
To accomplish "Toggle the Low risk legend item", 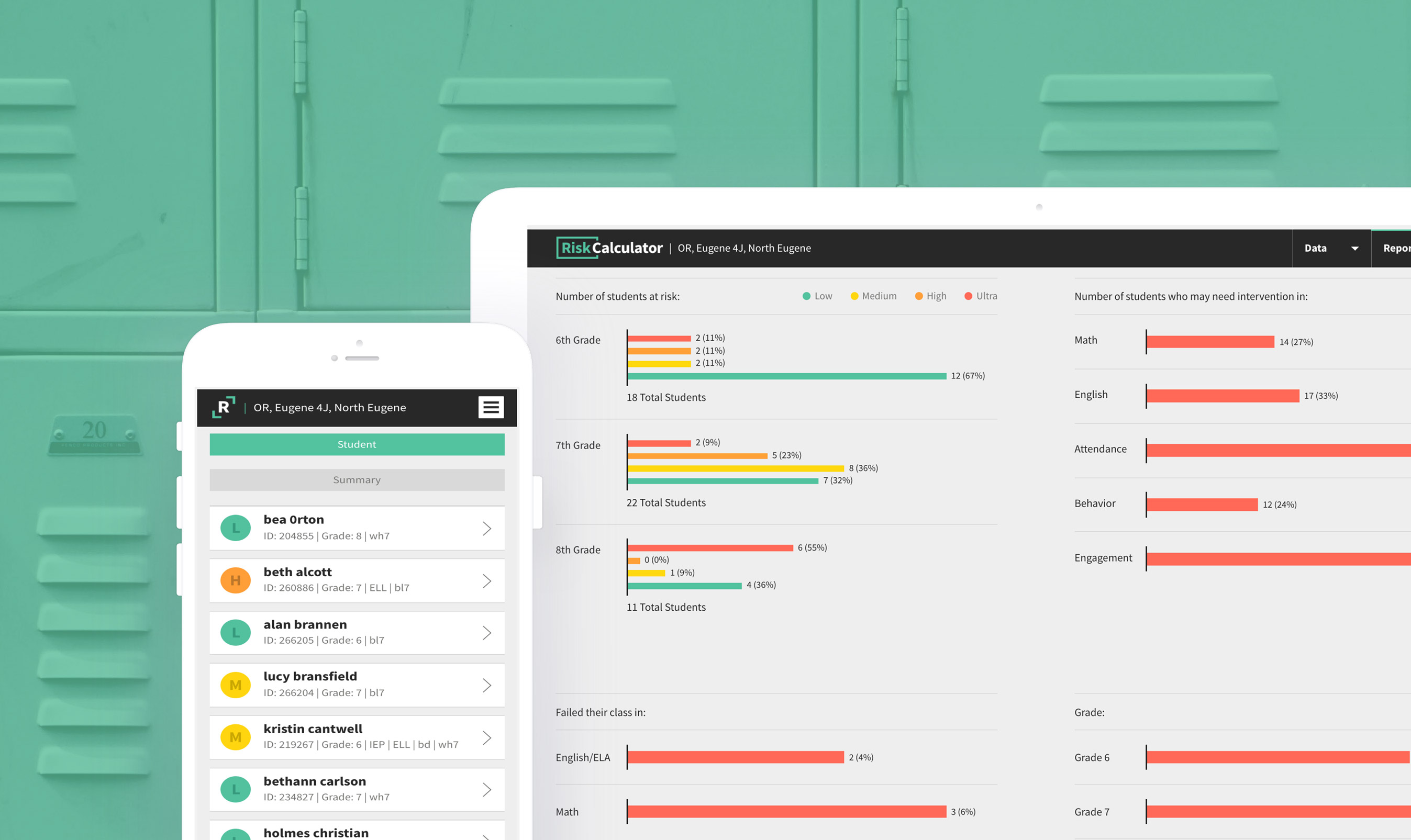I will (817, 296).
